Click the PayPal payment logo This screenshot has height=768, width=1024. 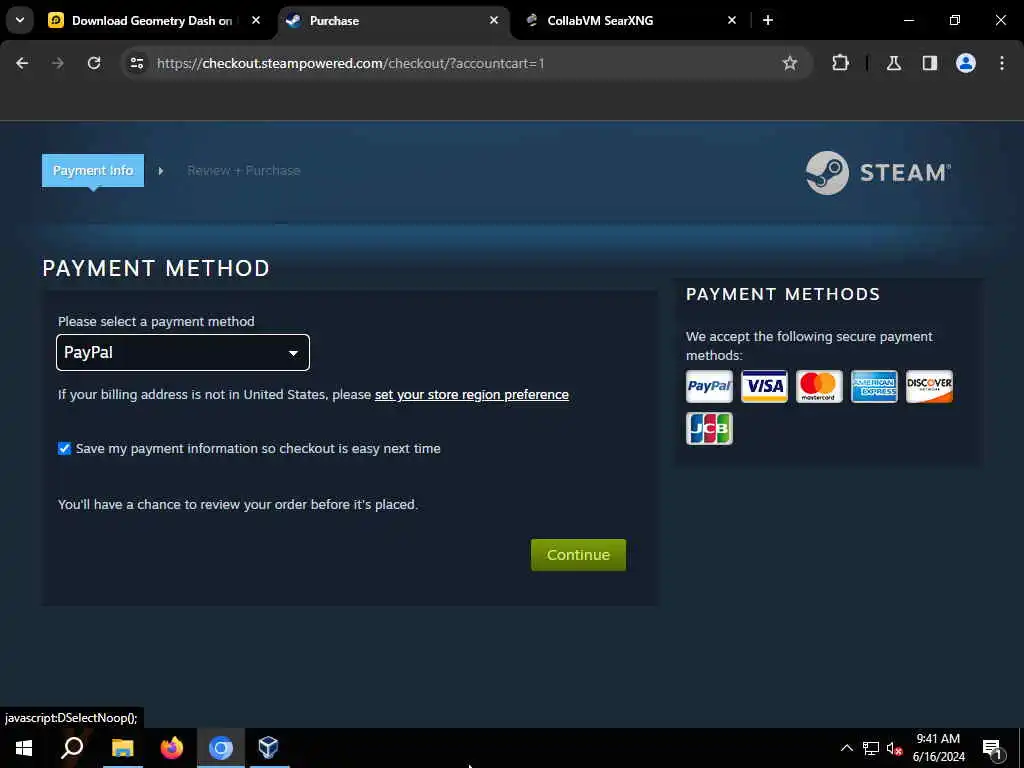(709, 386)
